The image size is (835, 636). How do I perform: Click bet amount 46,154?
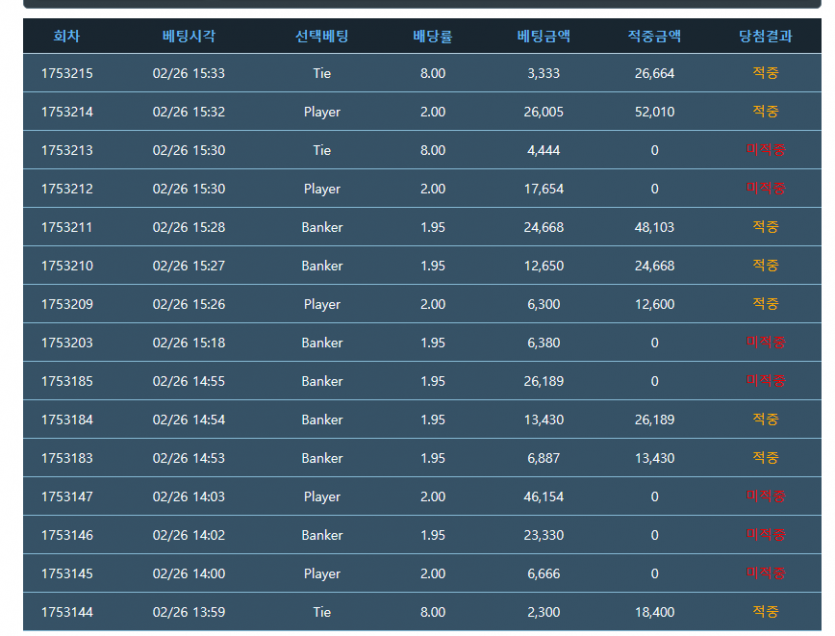point(543,496)
